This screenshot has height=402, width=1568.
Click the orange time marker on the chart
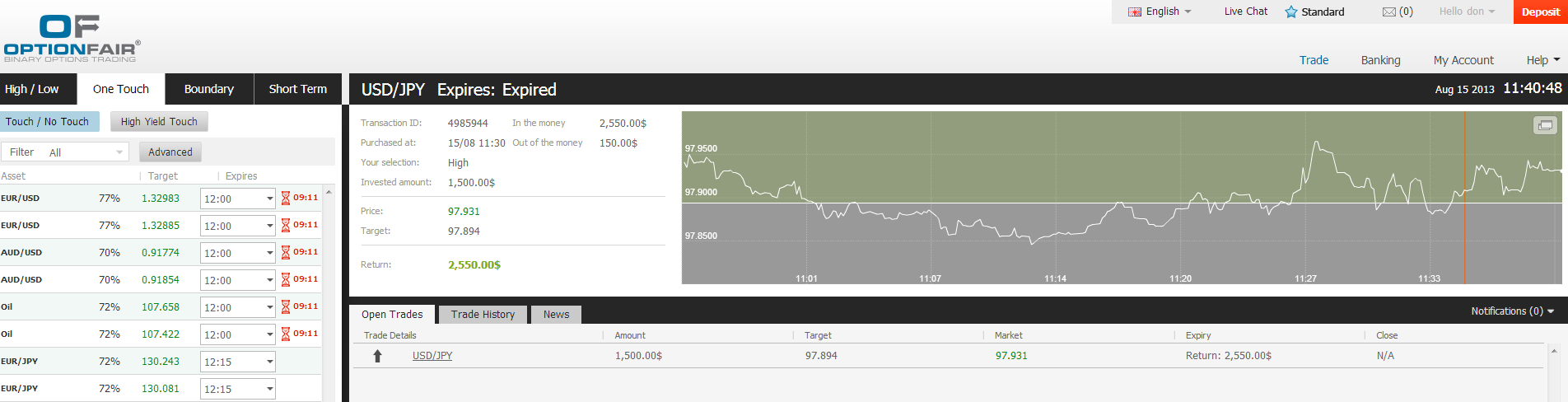(1464, 198)
